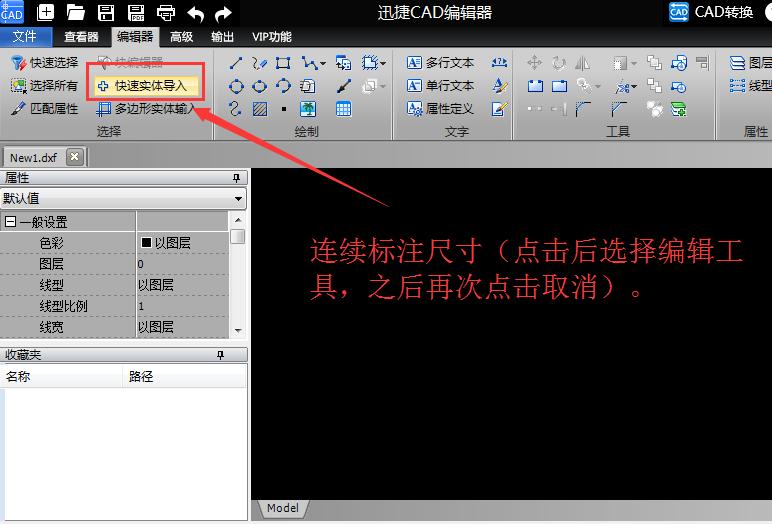
Task: Click the 线型 value 以图层
Action: point(182,285)
